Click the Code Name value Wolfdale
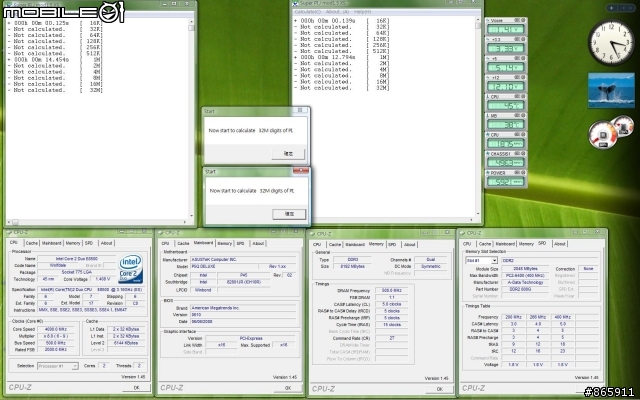The height and width of the screenshot is (400, 640). 57,266
